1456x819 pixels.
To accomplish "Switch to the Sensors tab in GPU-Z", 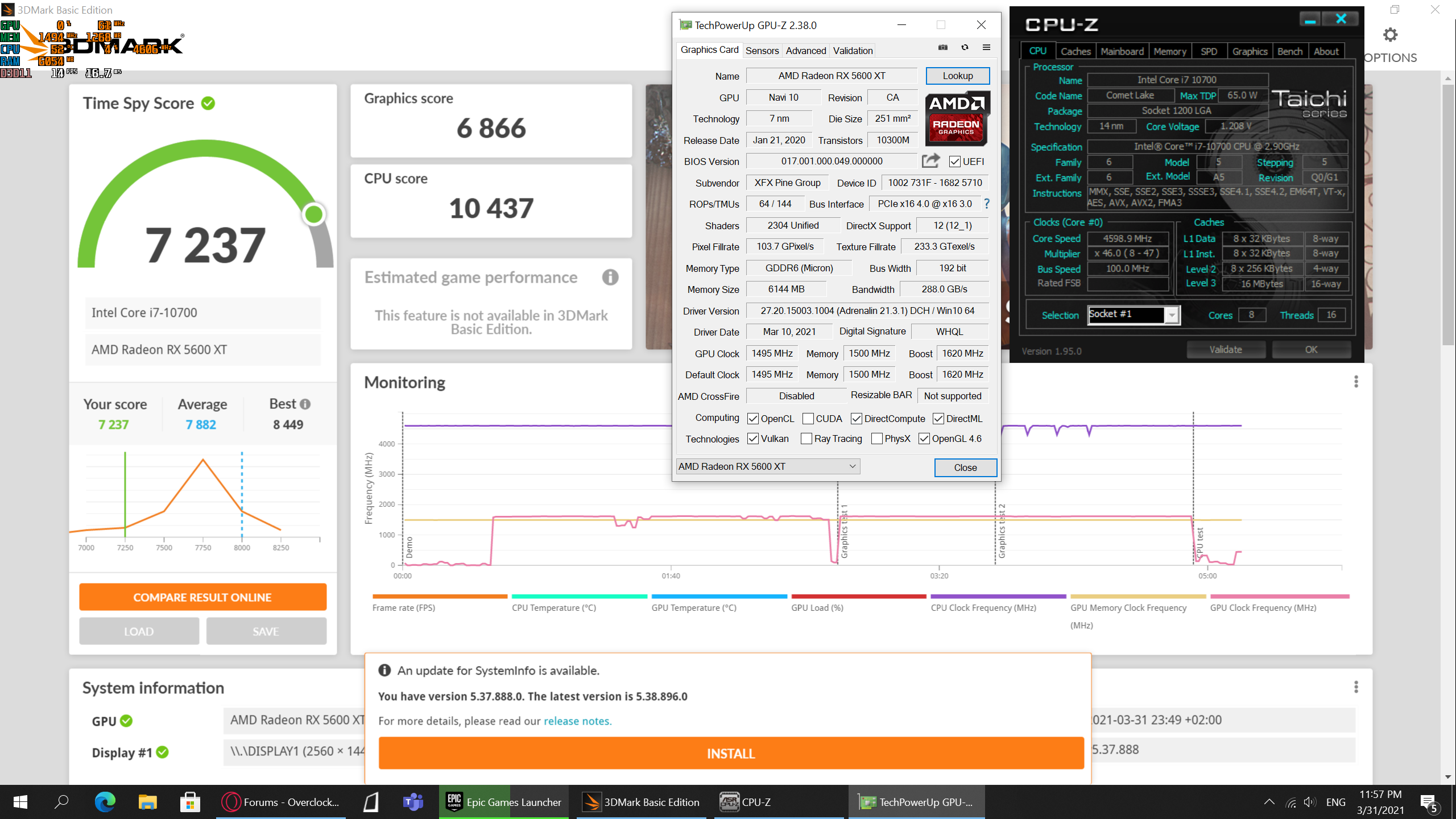I will tap(762, 51).
